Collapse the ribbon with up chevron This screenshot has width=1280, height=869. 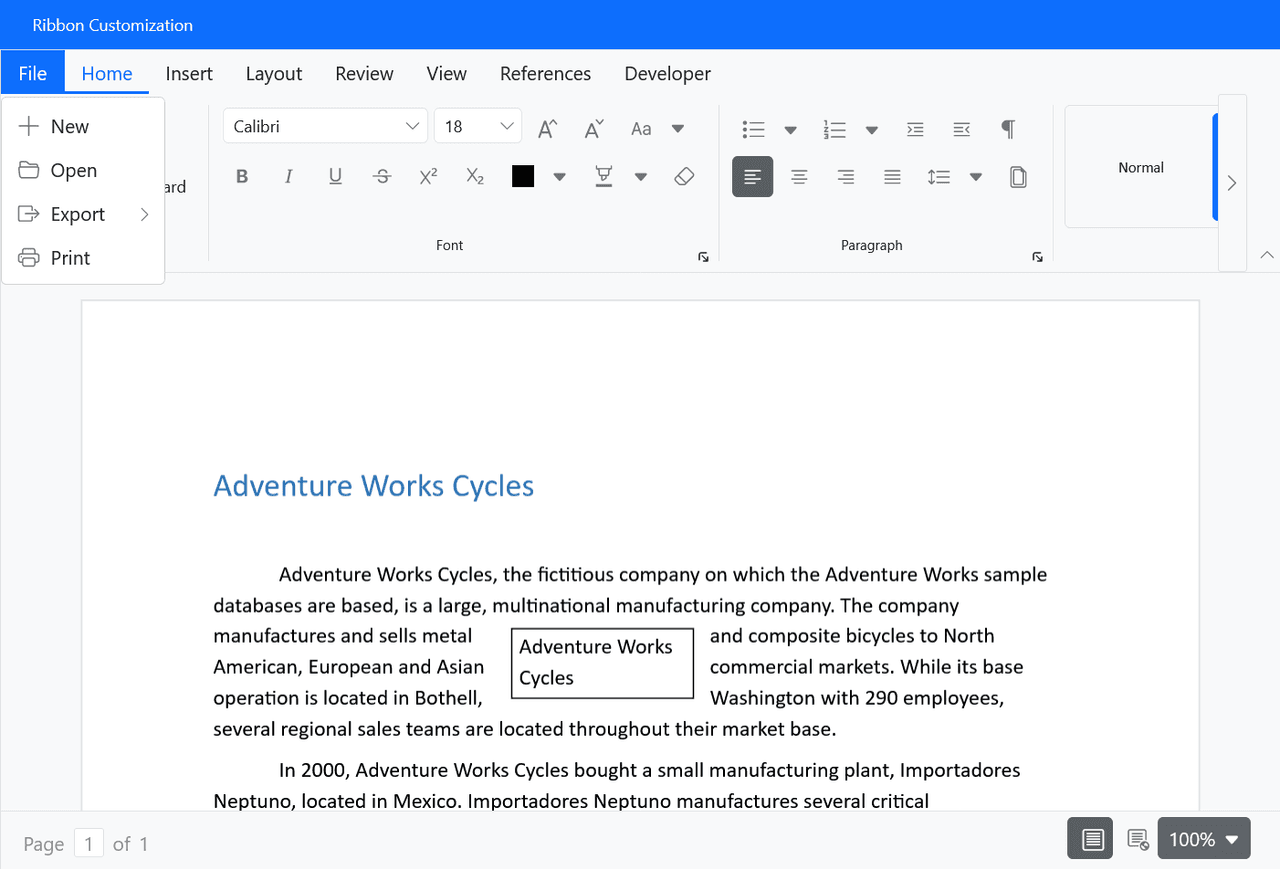point(1267,255)
